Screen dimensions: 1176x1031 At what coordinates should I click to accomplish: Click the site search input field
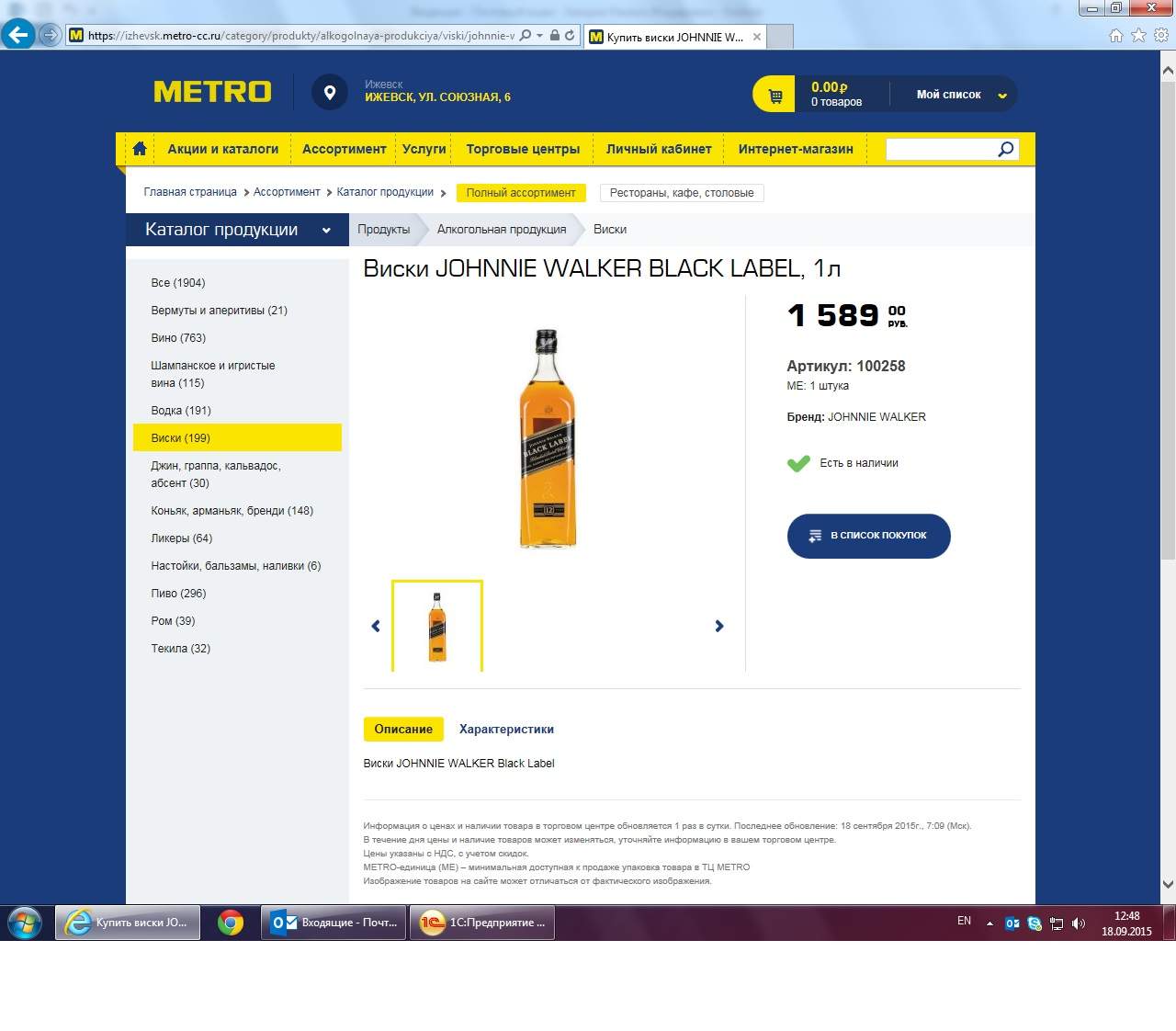coord(941,149)
